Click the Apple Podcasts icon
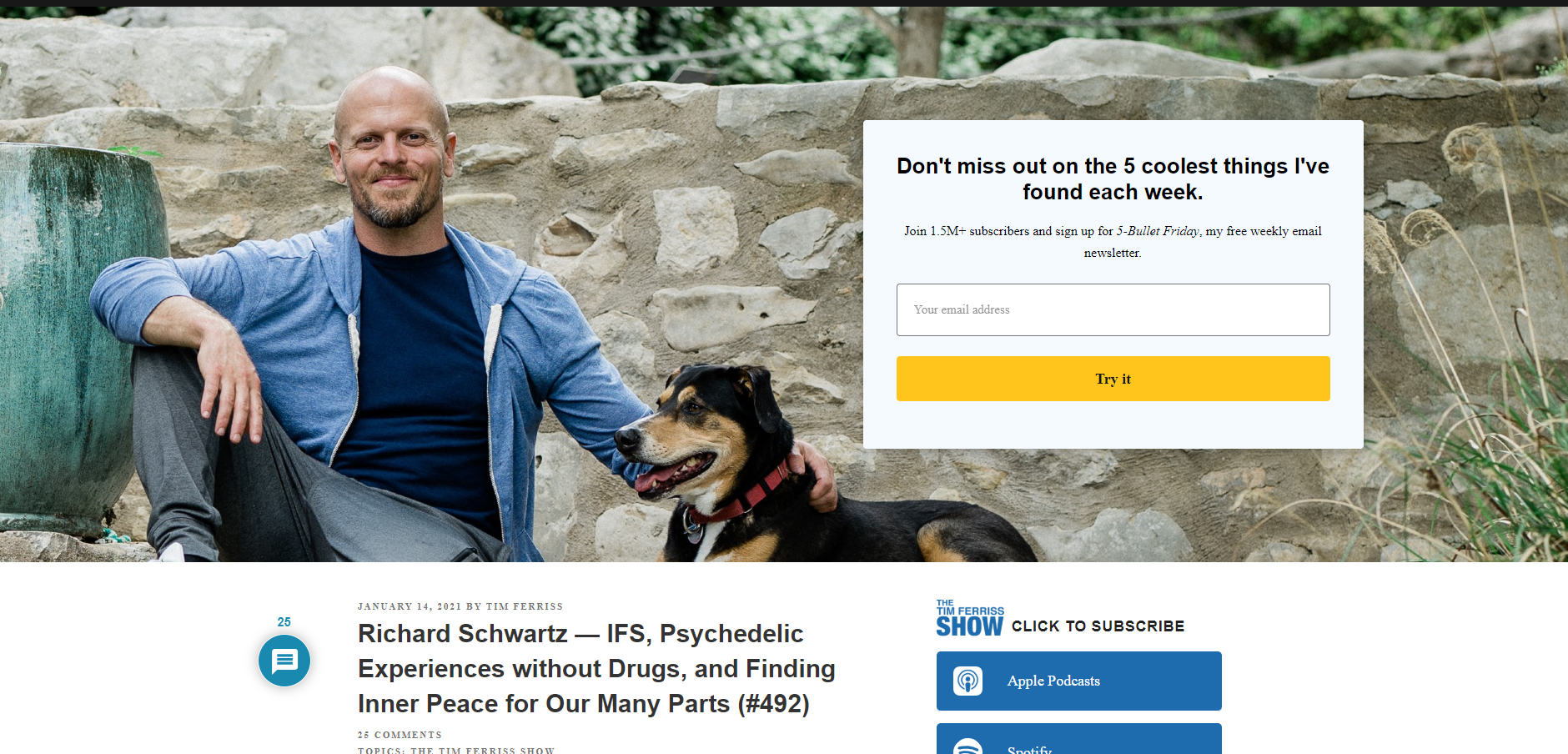Viewport: 1568px width, 754px height. pyautogui.click(x=967, y=681)
